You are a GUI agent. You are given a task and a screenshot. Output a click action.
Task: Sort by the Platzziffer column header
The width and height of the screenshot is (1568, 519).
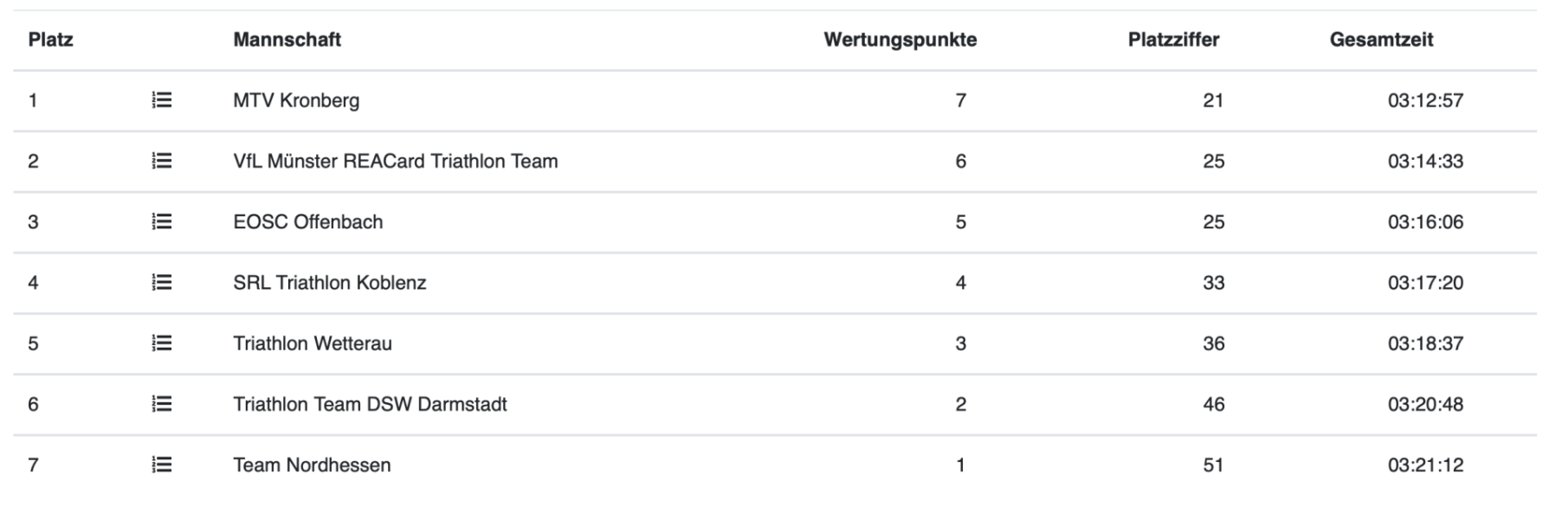click(1173, 40)
